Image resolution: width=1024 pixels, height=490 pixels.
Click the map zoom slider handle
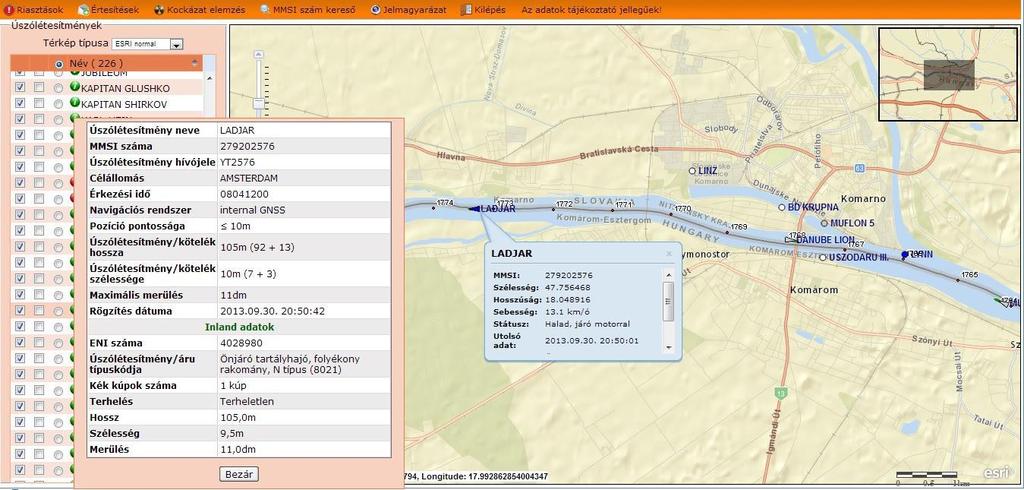click(259, 103)
